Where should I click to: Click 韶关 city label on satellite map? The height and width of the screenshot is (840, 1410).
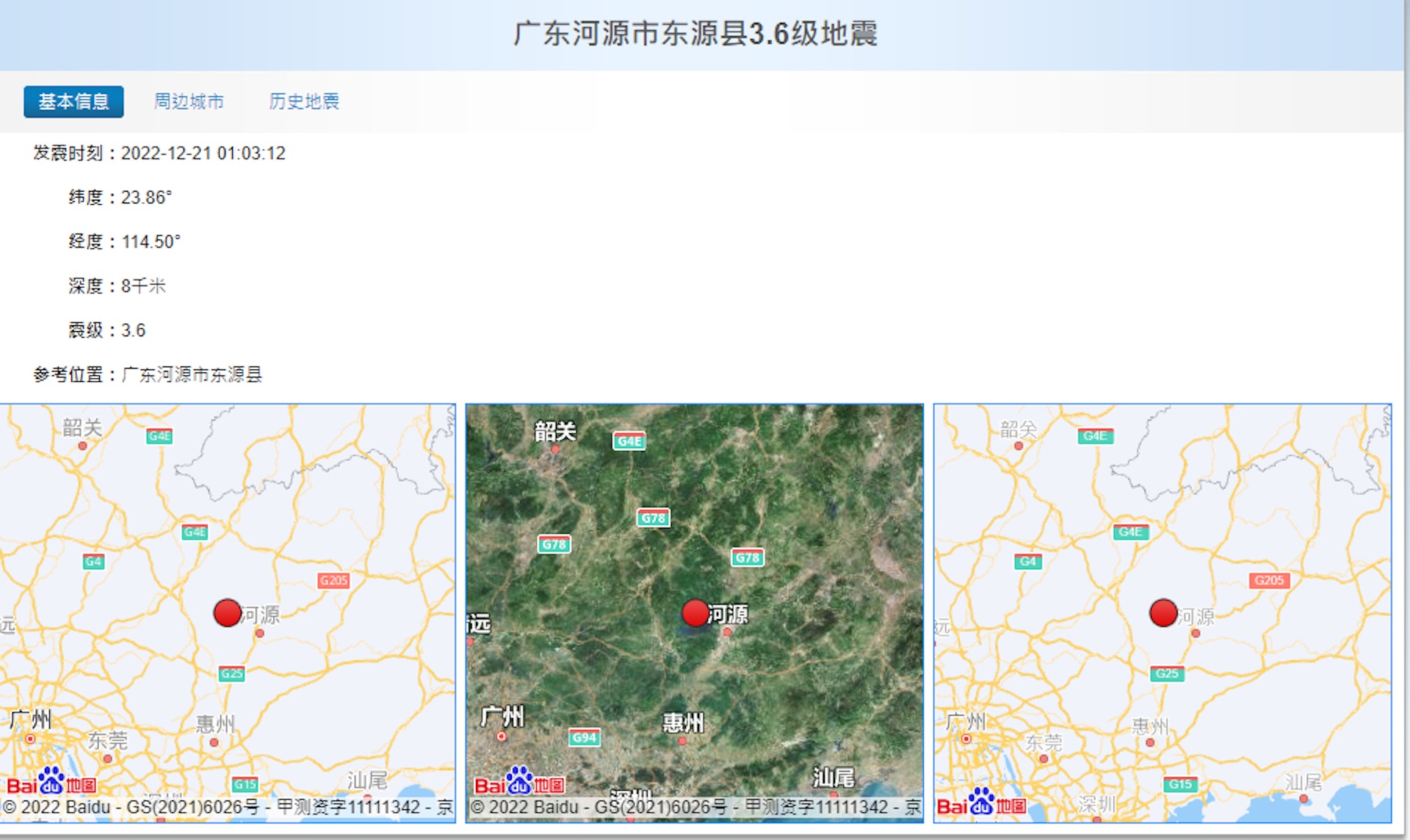pyautogui.click(x=555, y=431)
